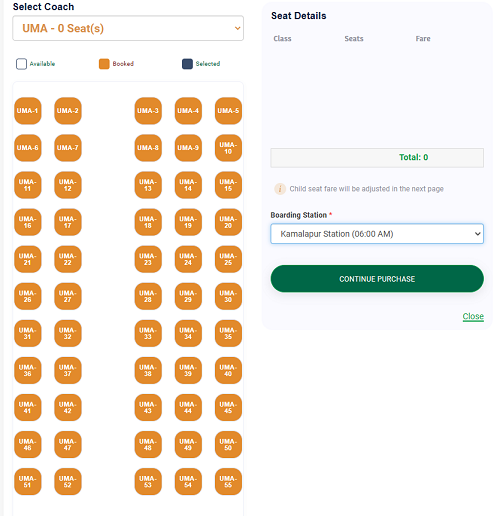500x516 pixels.
Task: Pick seat UMA-5 in the coach
Action: (x=228, y=111)
